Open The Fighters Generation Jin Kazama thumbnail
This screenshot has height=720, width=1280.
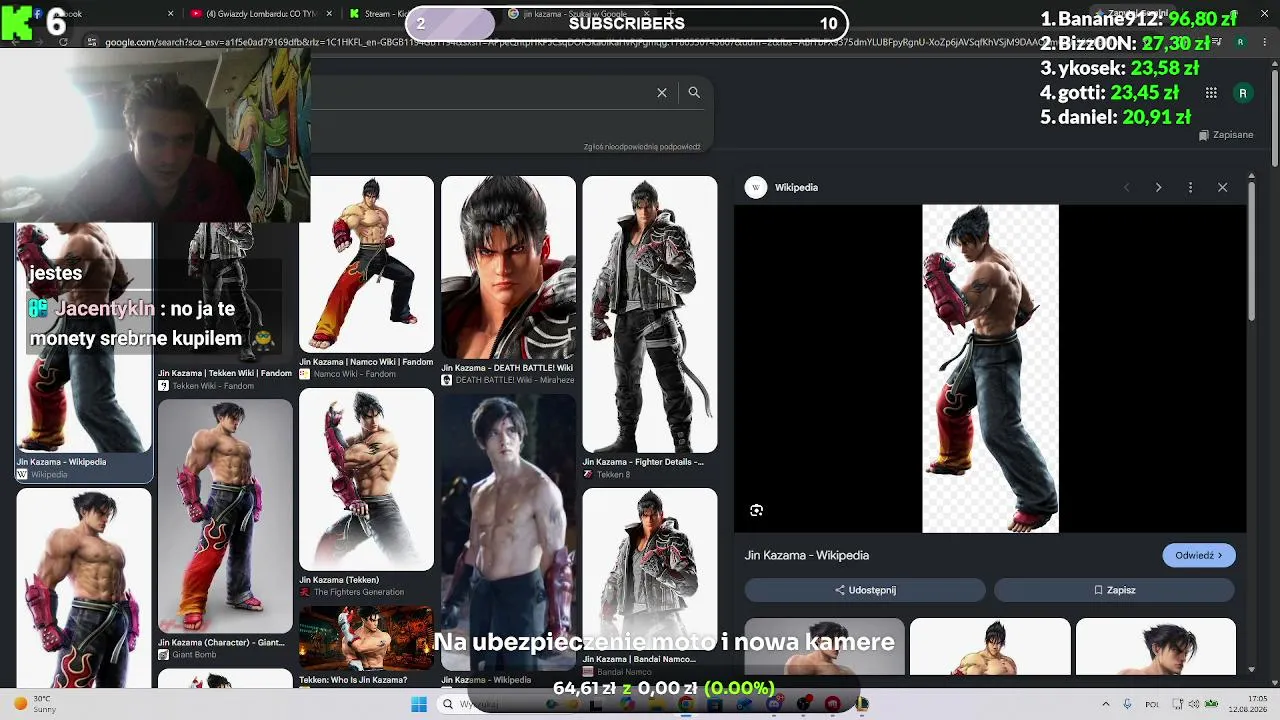coord(367,479)
